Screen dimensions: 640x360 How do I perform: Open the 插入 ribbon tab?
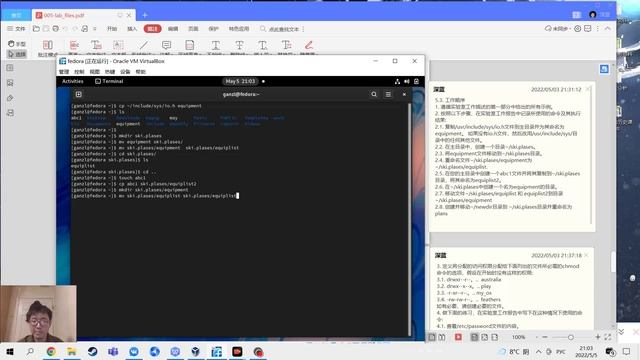[132, 29]
